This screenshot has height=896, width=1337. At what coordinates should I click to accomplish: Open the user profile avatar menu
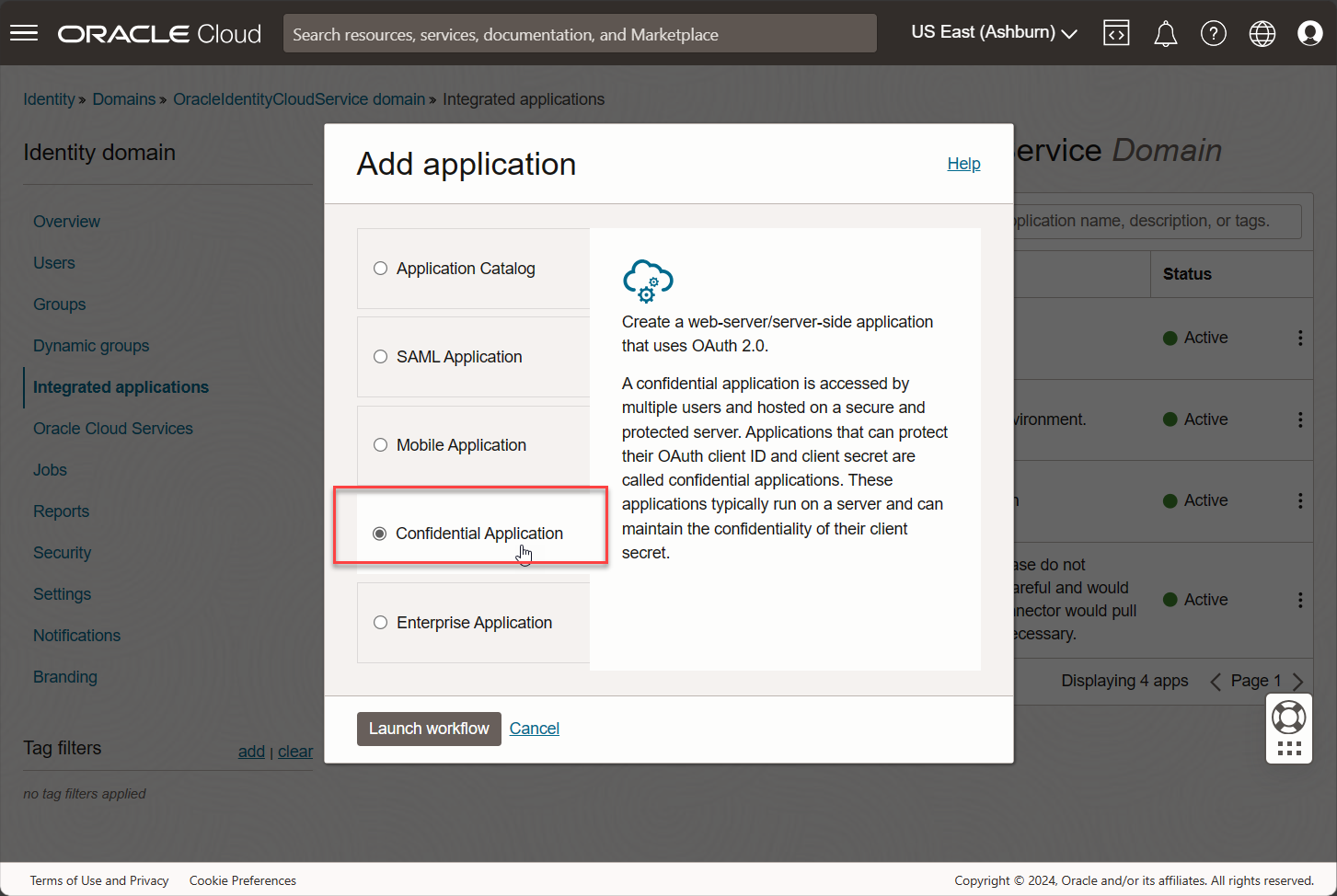tap(1309, 32)
